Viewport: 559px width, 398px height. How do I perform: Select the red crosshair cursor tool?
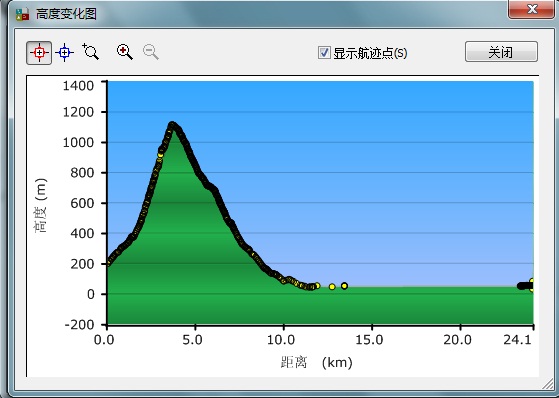click(x=39, y=53)
